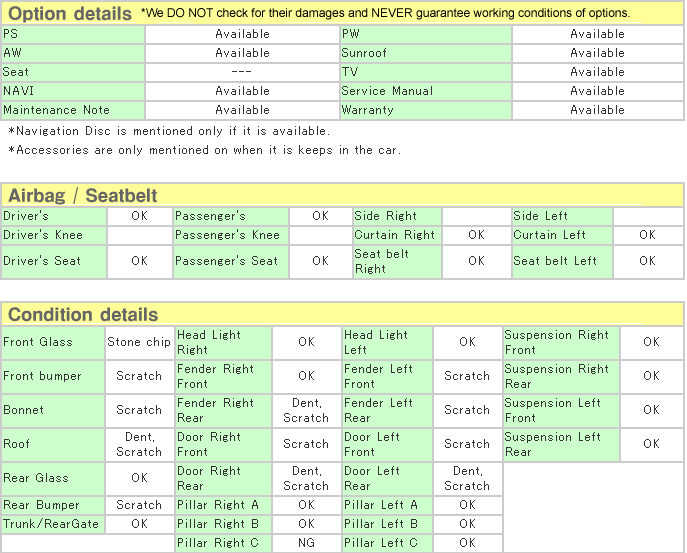Select the Stone chip value for Front Glass

pyautogui.click(x=139, y=342)
